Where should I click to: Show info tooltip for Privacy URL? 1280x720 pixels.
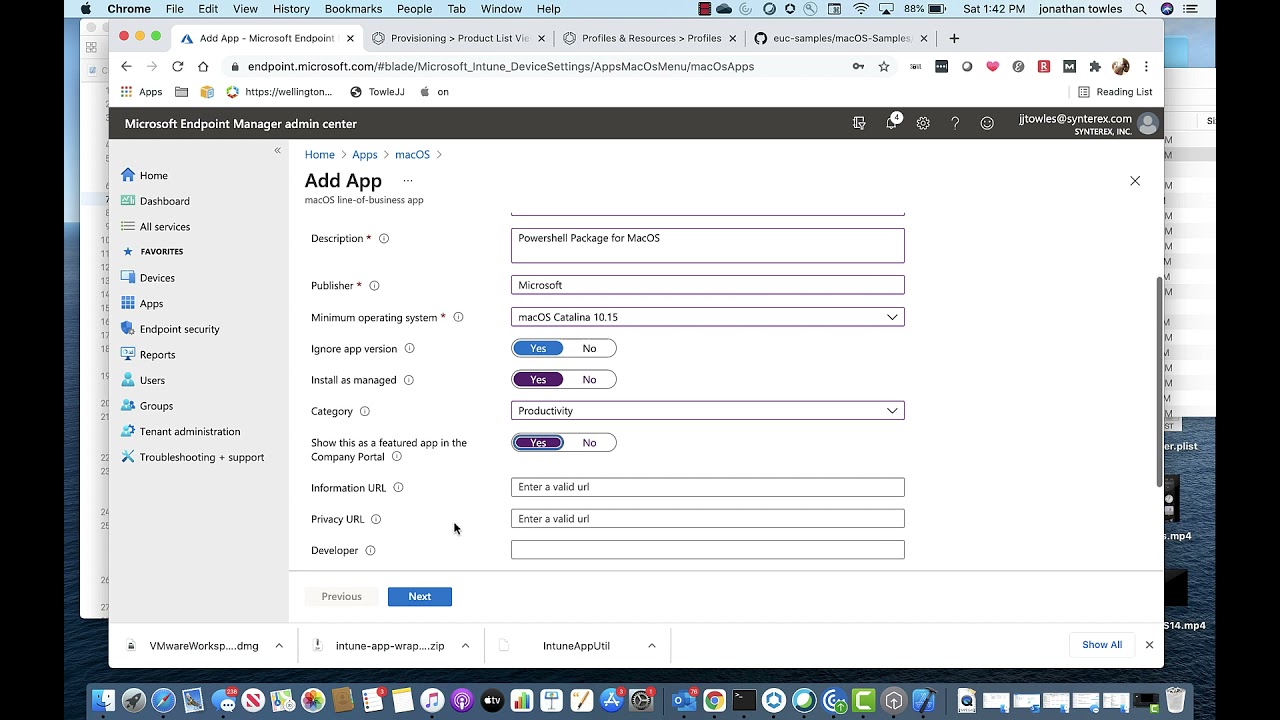click(x=376, y=519)
